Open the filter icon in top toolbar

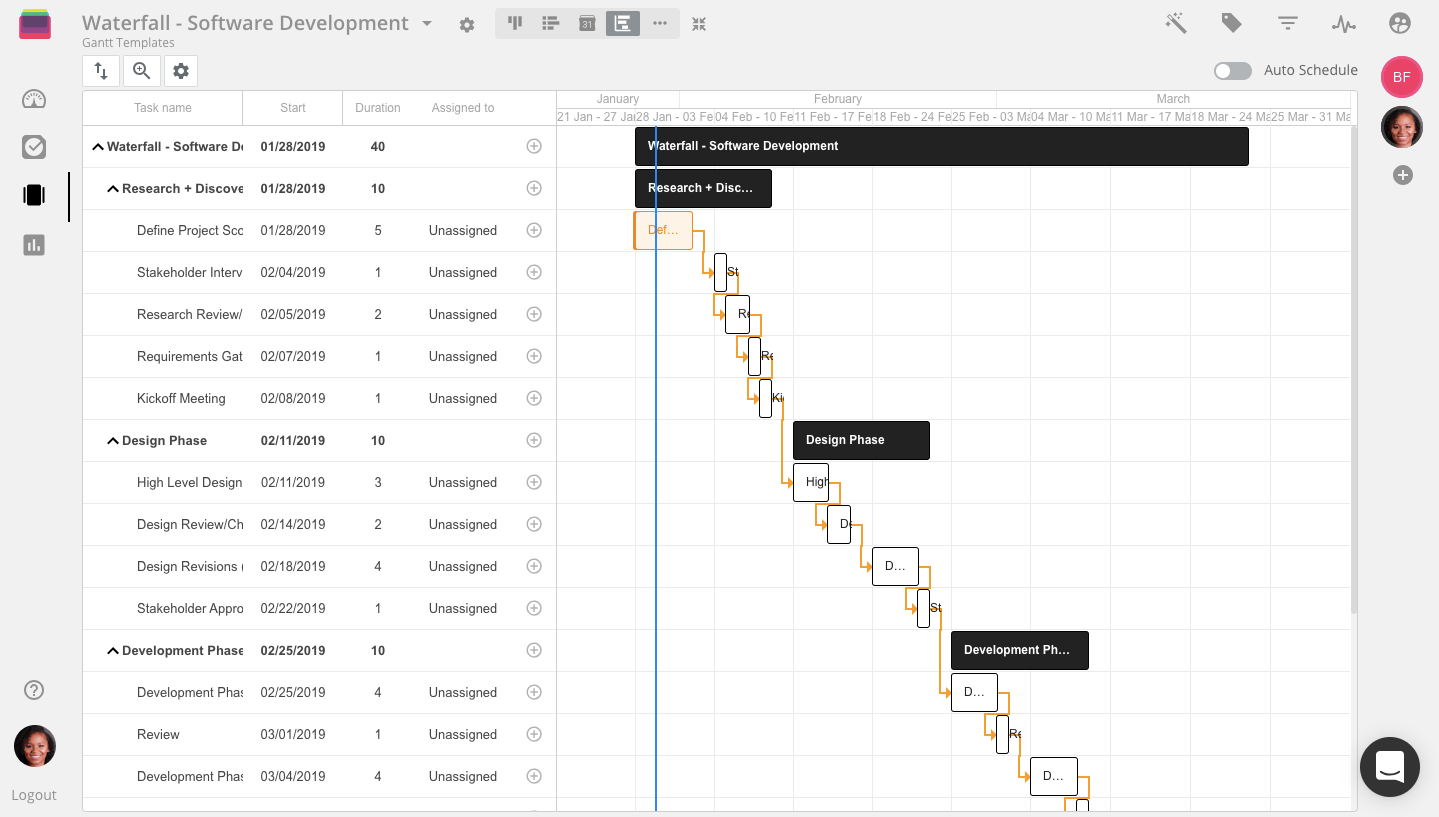pyautogui.click(x=1288, y=24)
